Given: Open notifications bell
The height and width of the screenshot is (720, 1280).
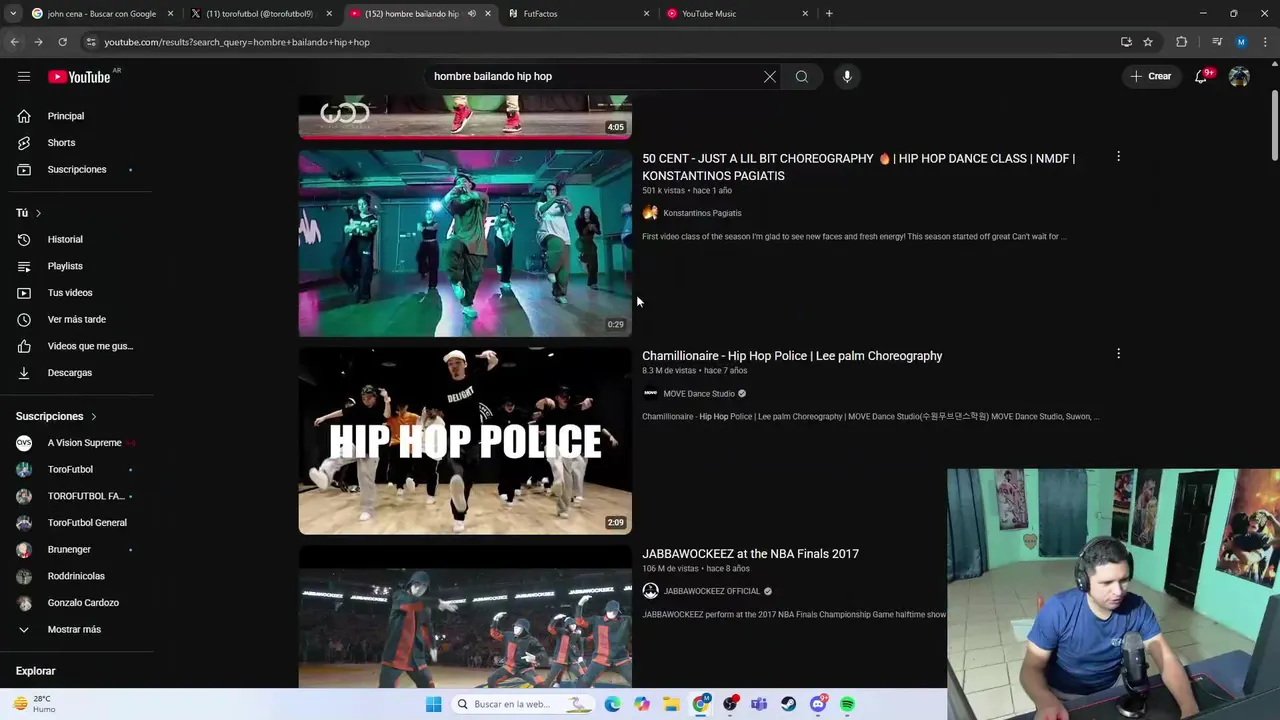Looking at the screenshot, I should (x=1202, y=76).
